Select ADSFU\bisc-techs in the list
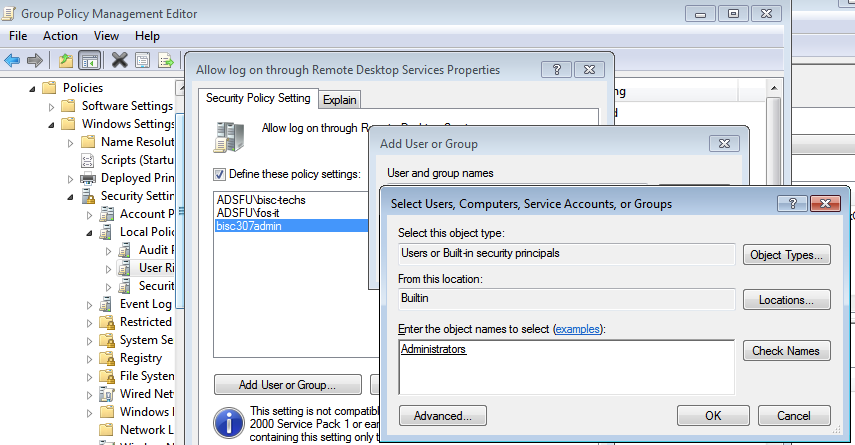This screenshot has width=855, height=445. 261,200
